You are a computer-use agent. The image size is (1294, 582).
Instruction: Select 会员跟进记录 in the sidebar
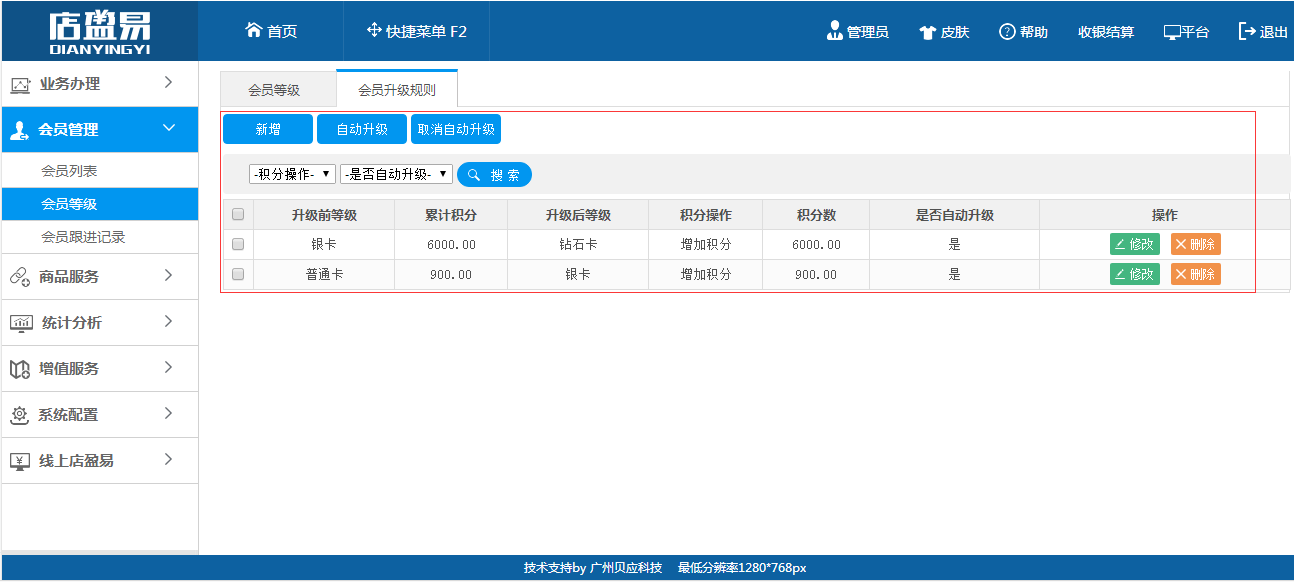click(83, 237)
